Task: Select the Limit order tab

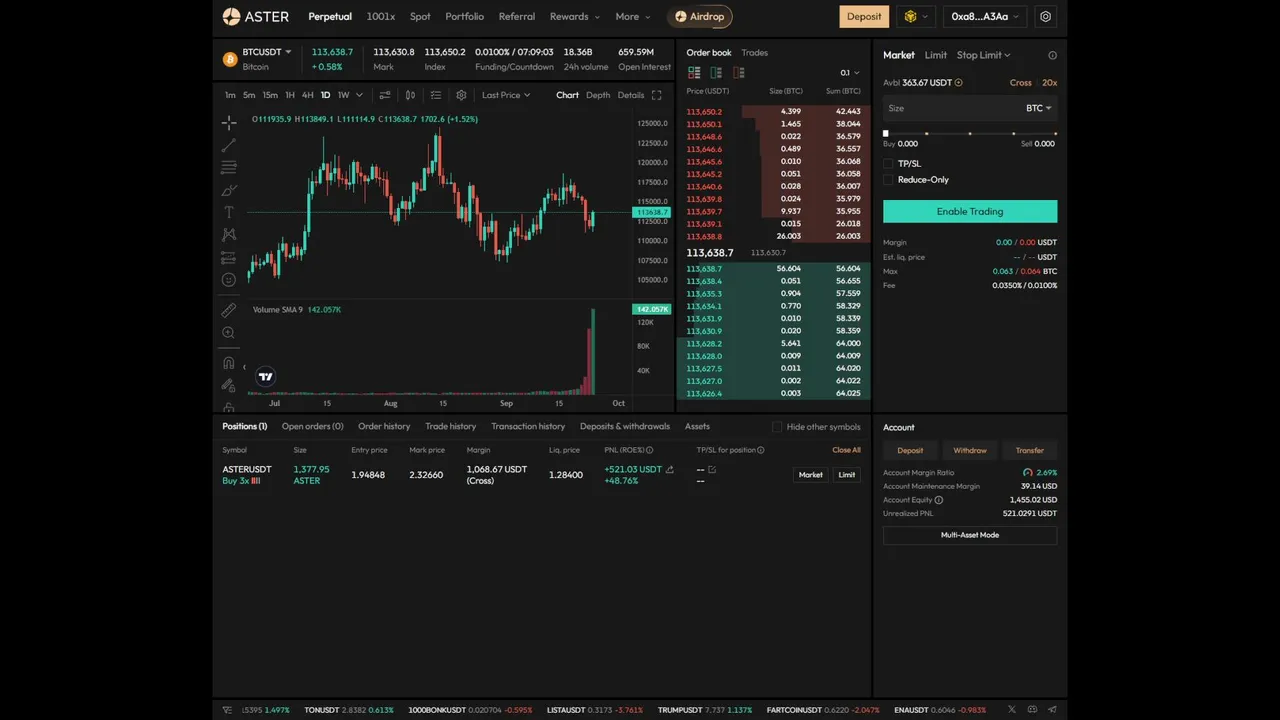Action: coord(936,55)
